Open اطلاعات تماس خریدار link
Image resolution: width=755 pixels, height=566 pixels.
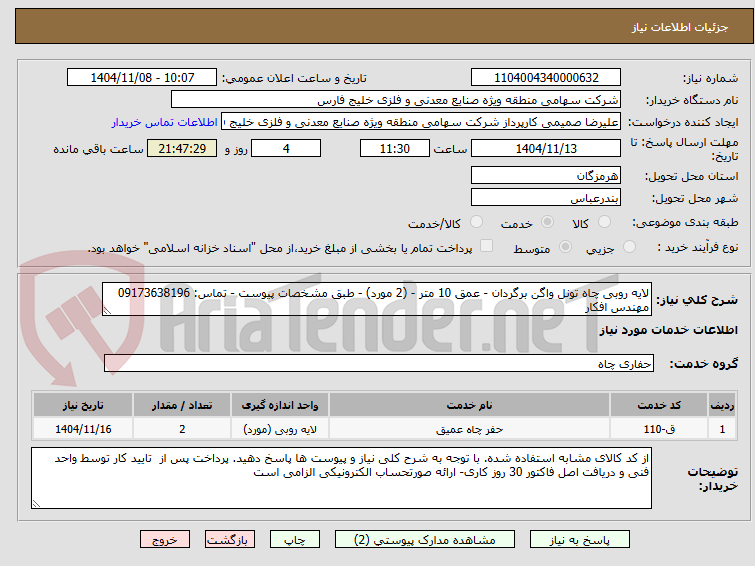(165, 122)
